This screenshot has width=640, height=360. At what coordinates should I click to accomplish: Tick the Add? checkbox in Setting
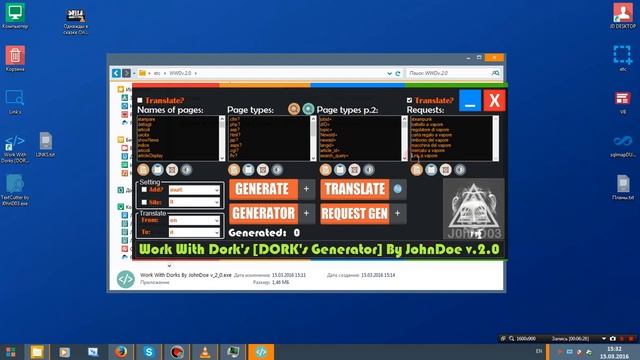pos(144,190)
